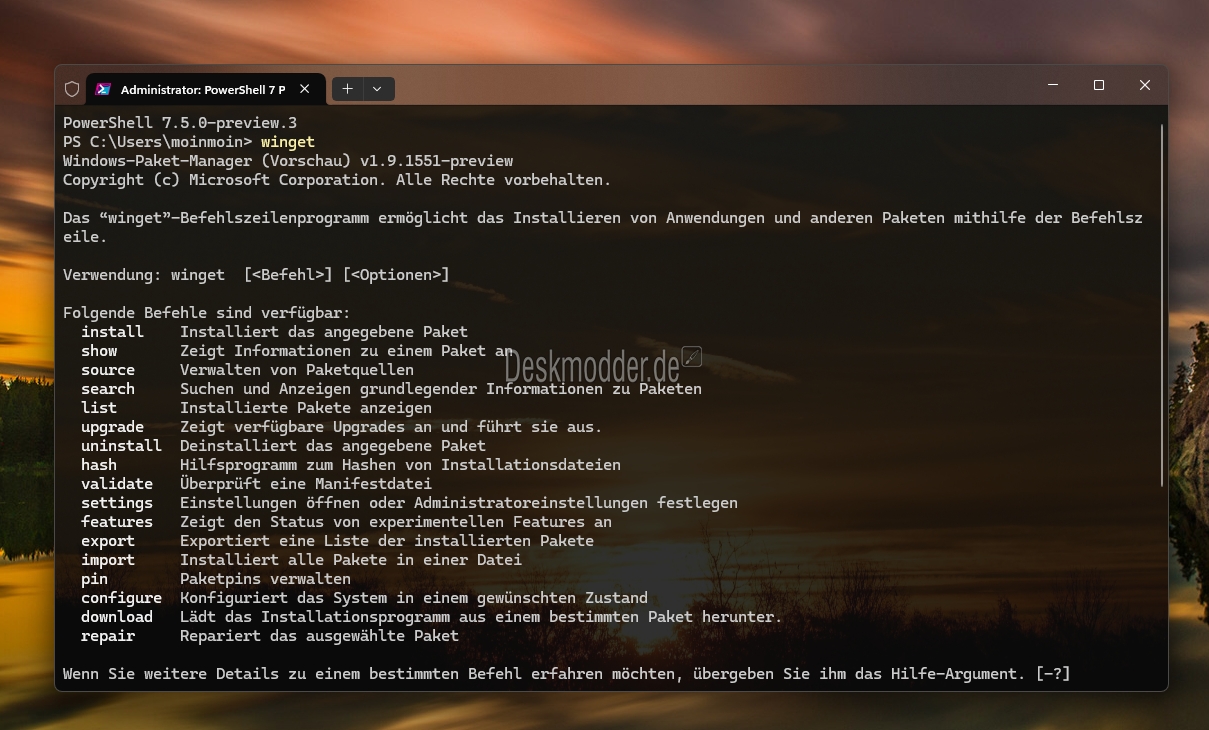The height and width of the screenshot is (730, 1209).
Task: Click the 'PowerShell 7.5.0-preview.3' line
Action: pyautogui.click(x=180, y=123)
